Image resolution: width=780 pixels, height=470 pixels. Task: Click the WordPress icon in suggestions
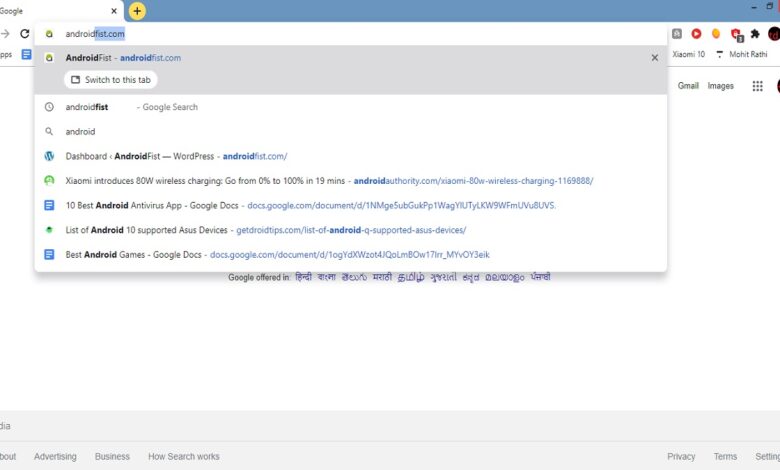49,156
